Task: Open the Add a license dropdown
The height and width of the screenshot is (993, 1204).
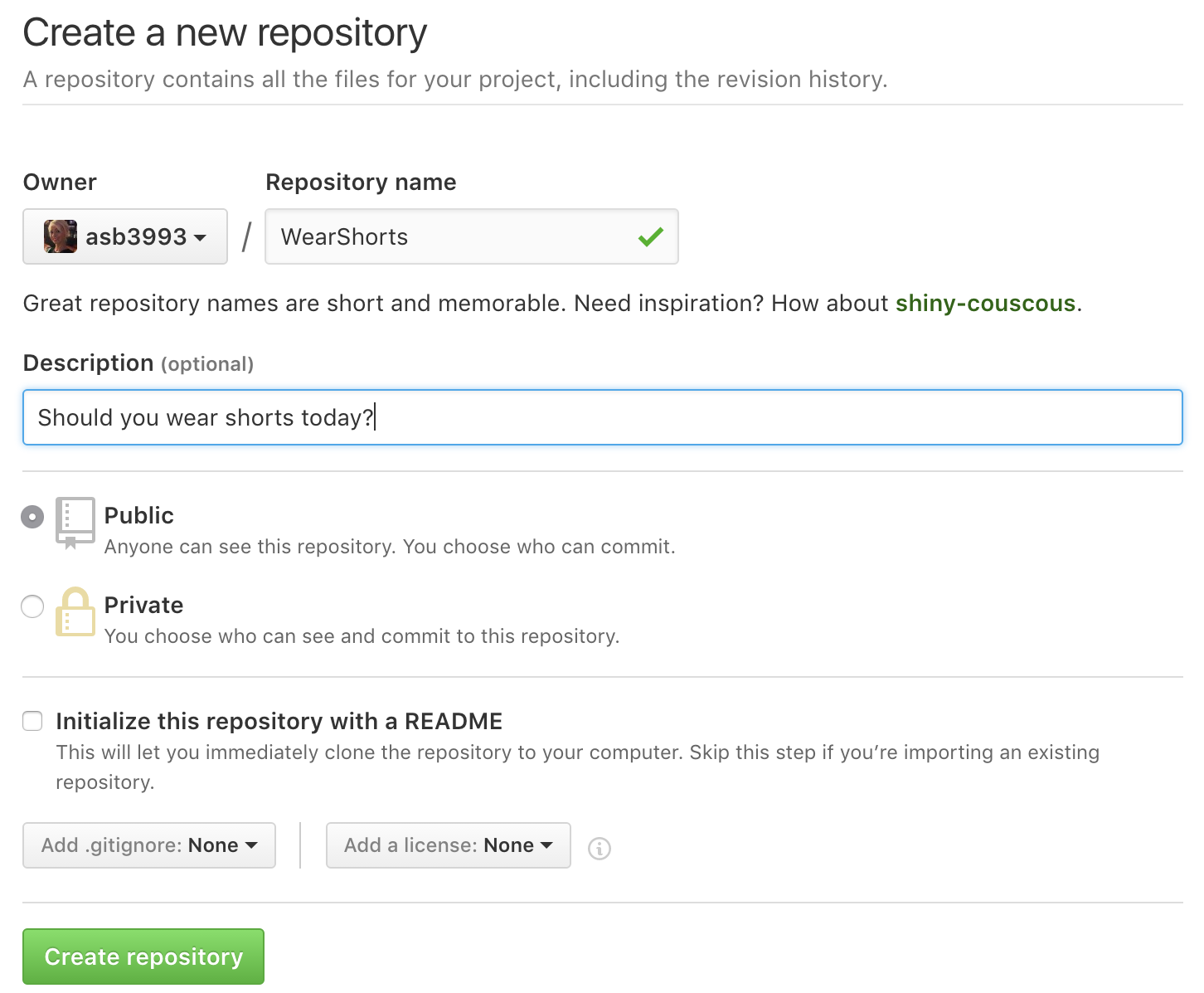Action: (x=447, y=845)
